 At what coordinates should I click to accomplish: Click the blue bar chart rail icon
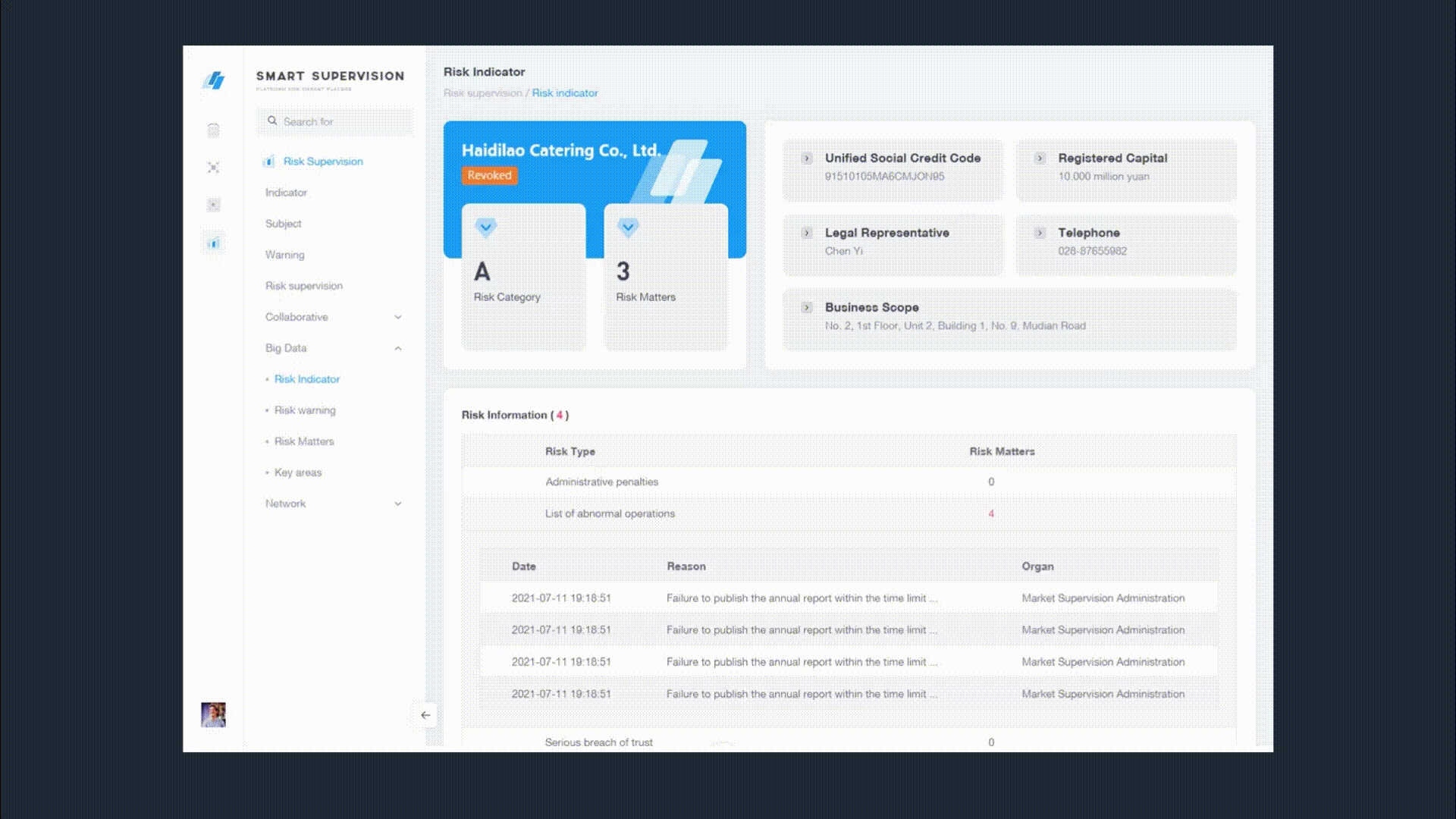(214, 243)
